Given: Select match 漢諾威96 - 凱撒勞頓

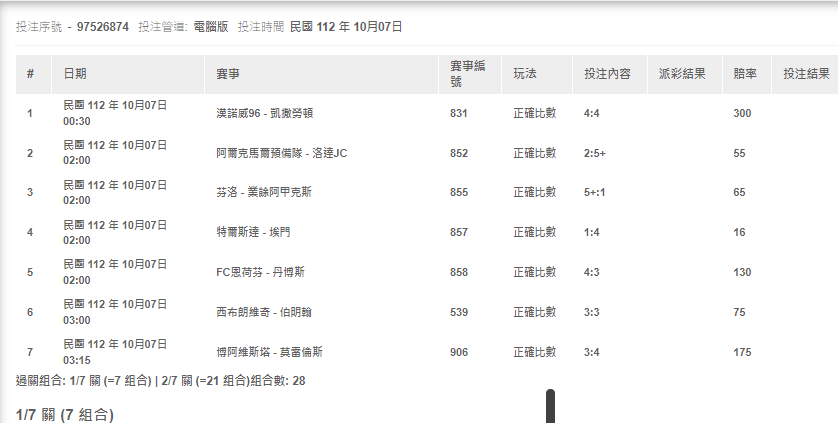Looking at the screenshot, I should point(265,113).
